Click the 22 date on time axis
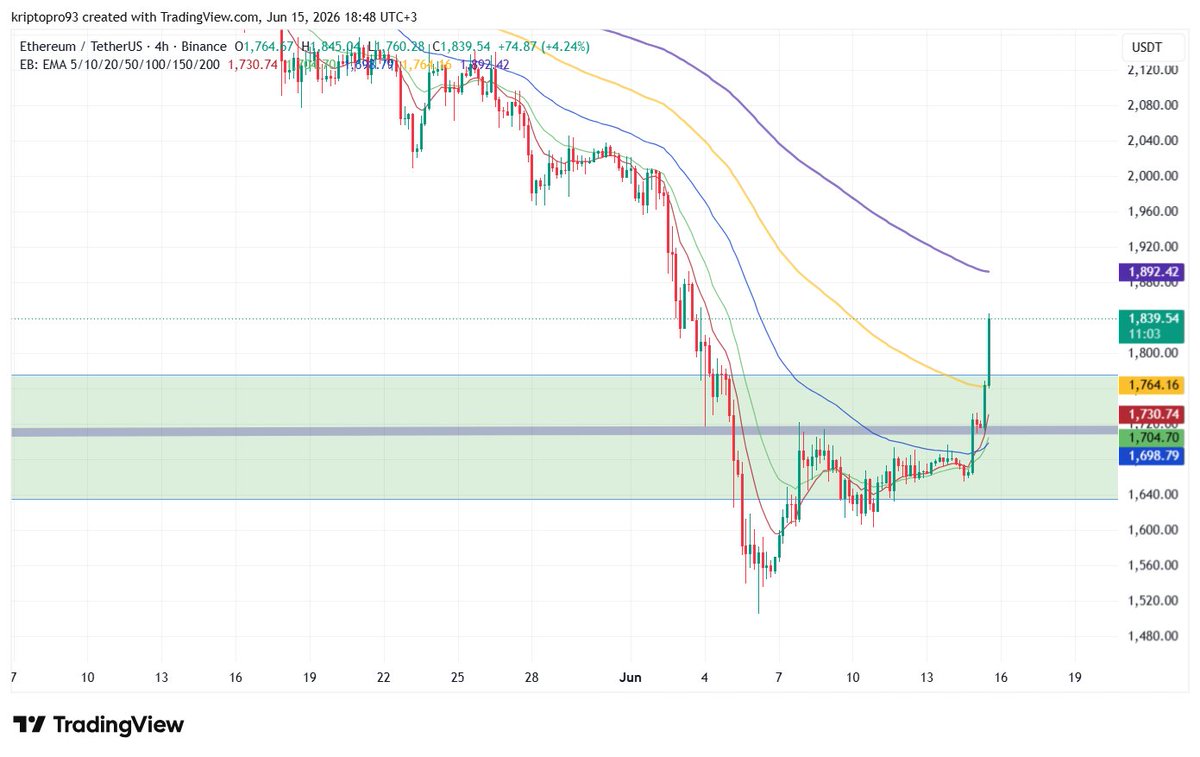This screenshot has width=1200, height=757. (384, 677)
